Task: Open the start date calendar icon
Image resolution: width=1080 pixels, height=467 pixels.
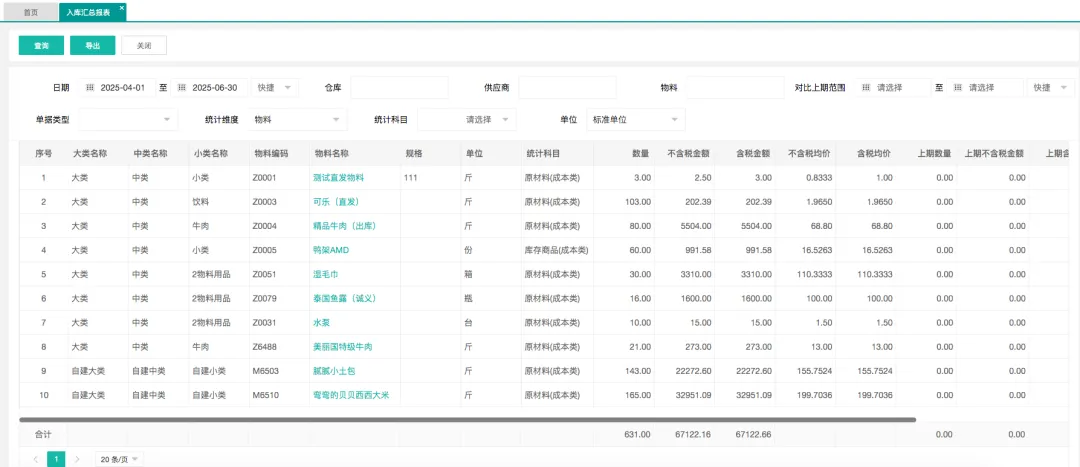Action: 90,88
